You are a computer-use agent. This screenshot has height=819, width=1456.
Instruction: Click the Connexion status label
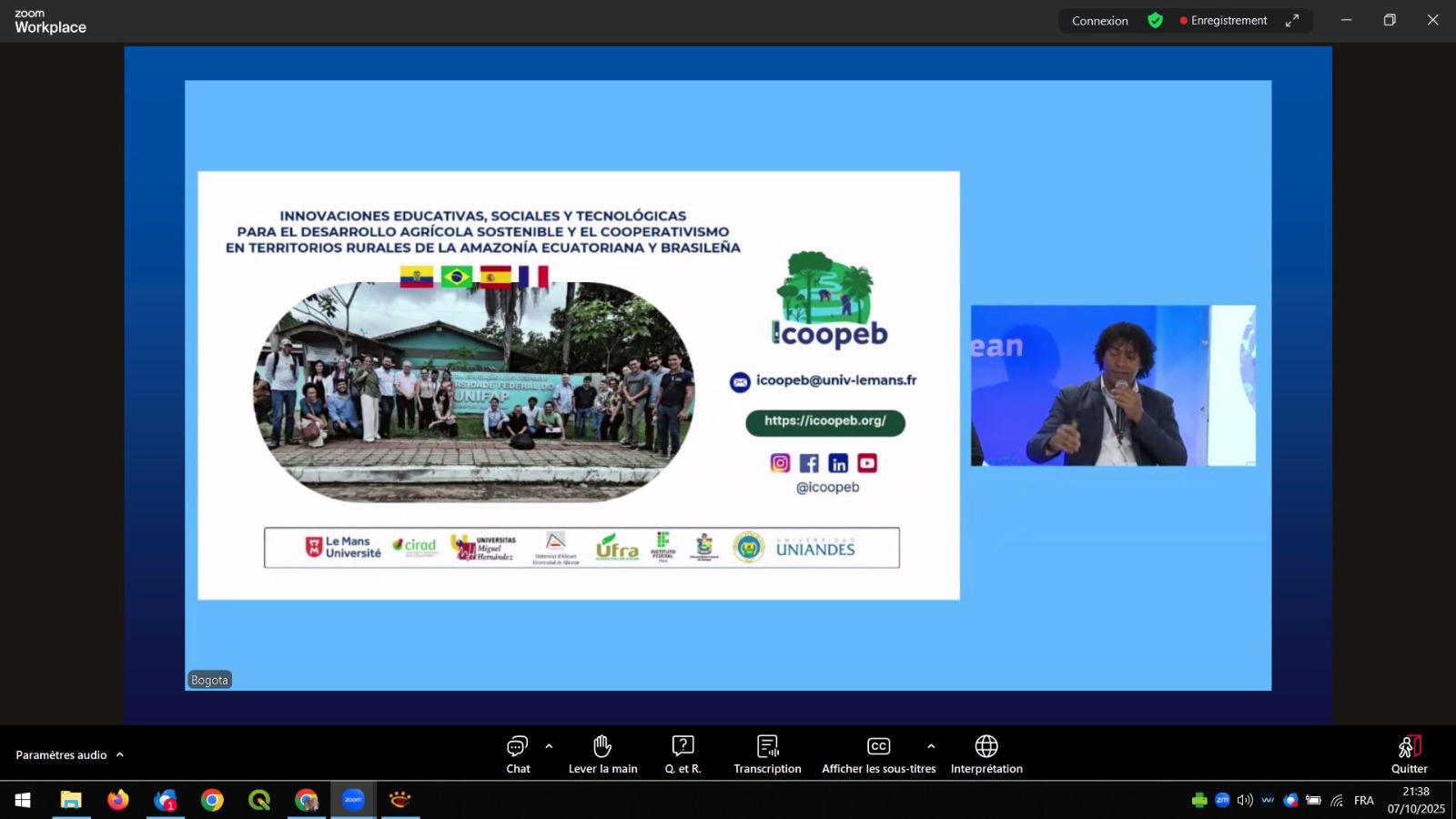(x=1099, y=21)
